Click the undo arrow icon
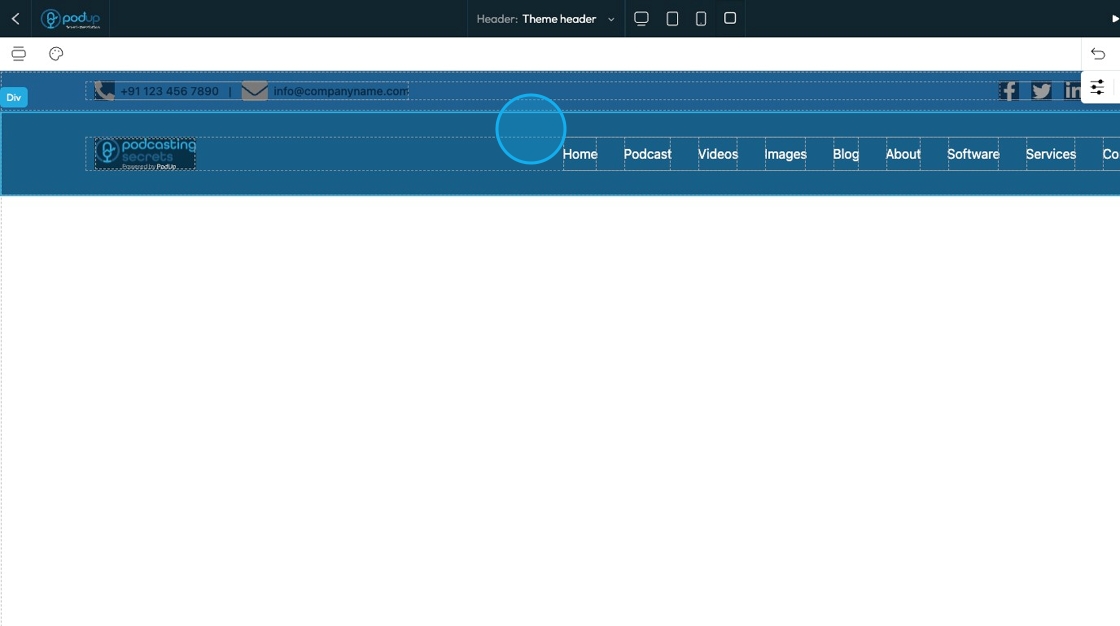1120x626 pixels. 1098,54
